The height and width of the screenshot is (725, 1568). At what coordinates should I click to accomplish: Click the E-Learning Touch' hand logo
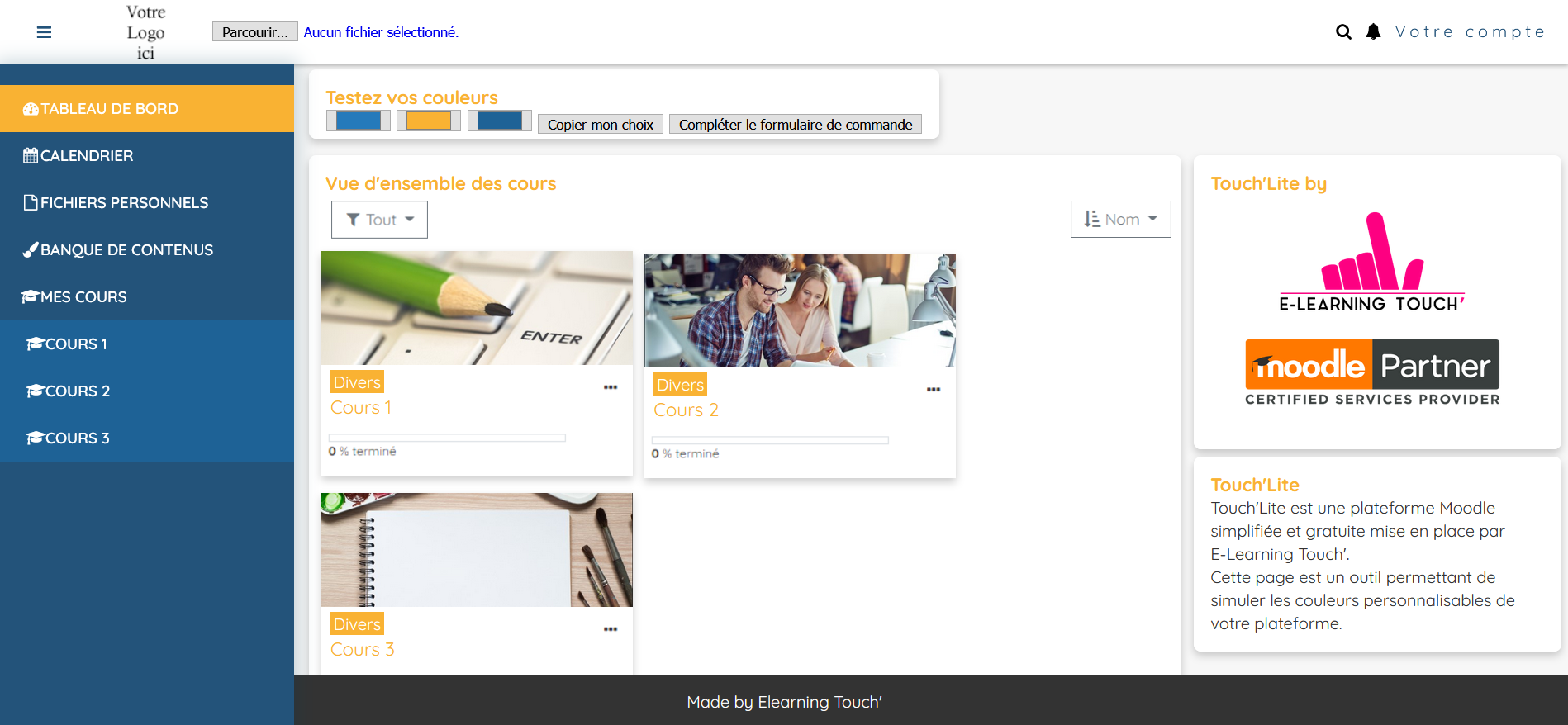click(x=1372, y=262)
